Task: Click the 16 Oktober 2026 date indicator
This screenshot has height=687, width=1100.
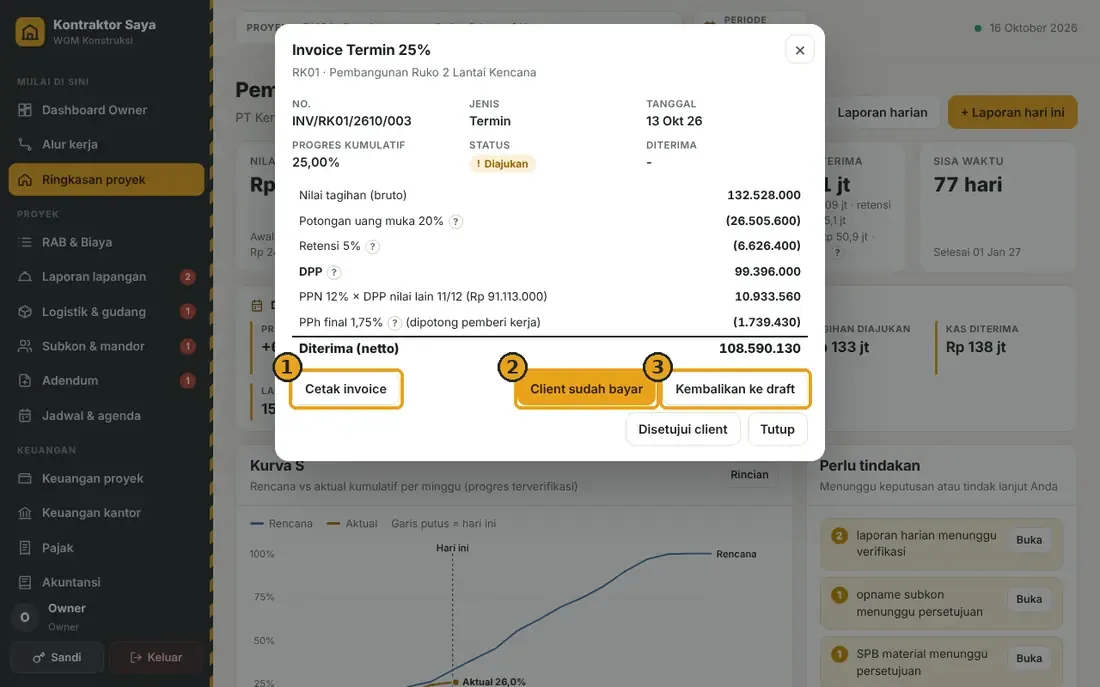Action: pos(1026,28)
